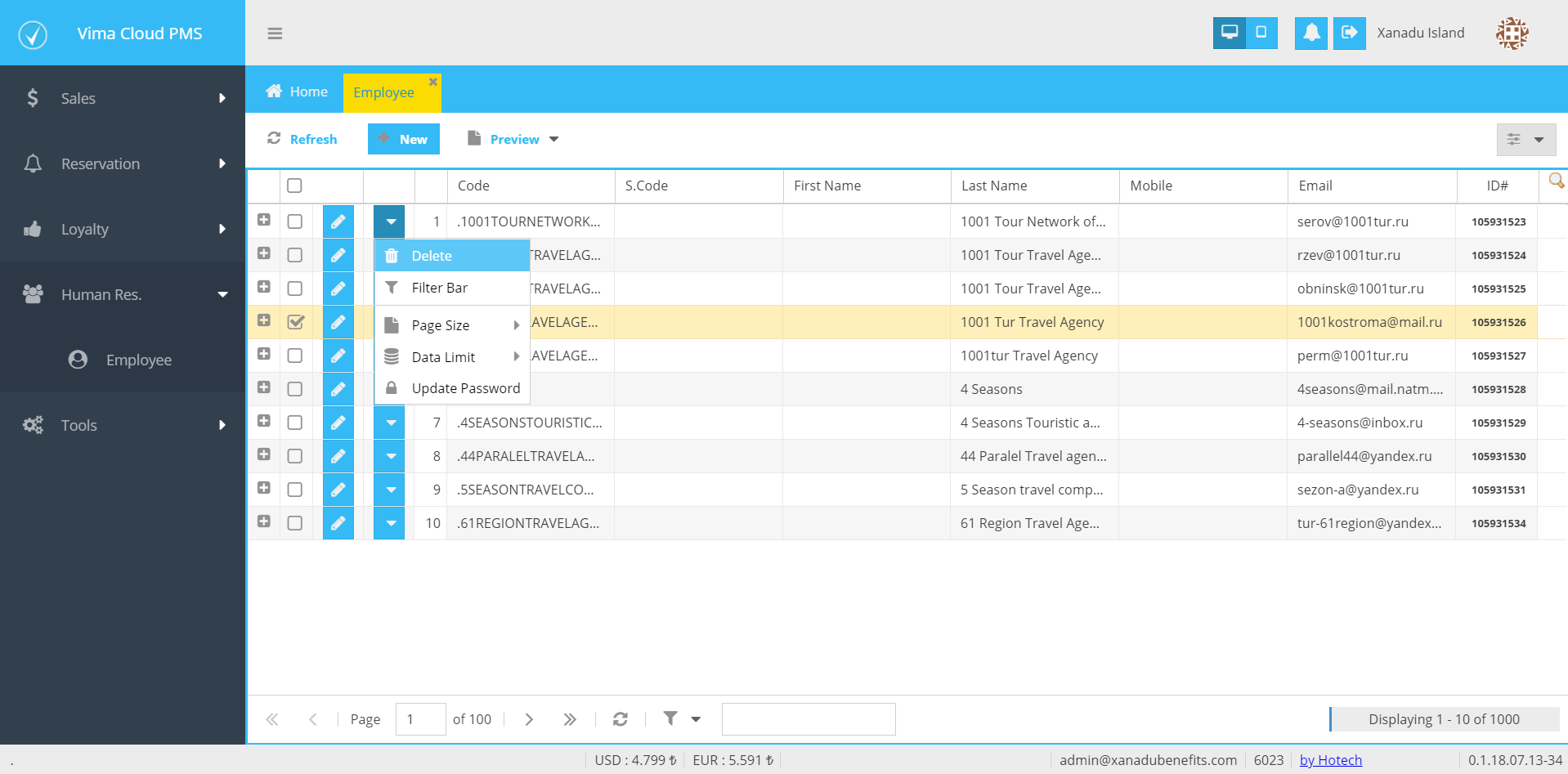Edit 61 Region Travel row pencil
This screenshot has width=1568, height=774.
click(x=338, y=523)
